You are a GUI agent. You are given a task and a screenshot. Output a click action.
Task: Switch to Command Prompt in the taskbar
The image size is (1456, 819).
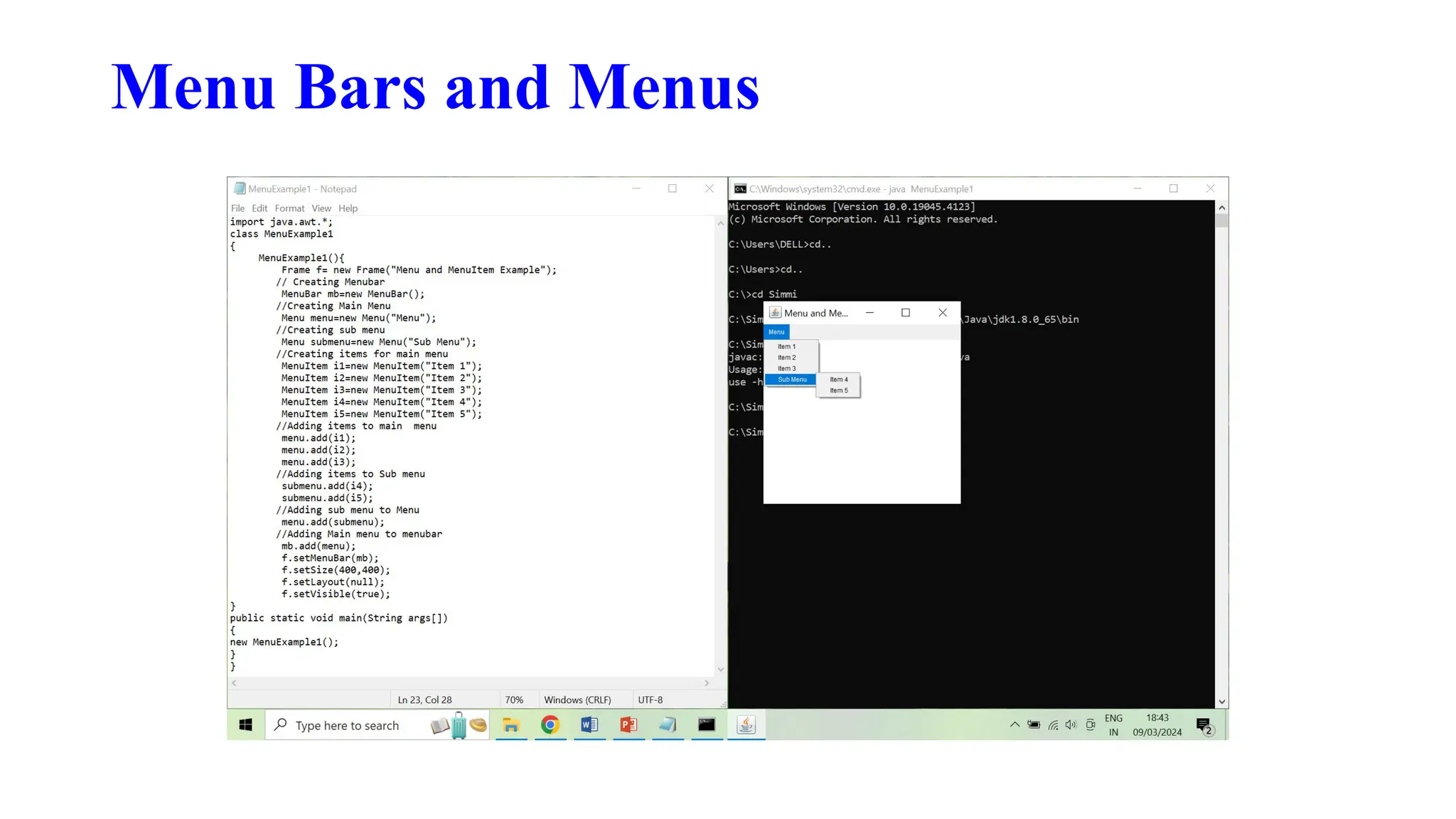707,724
